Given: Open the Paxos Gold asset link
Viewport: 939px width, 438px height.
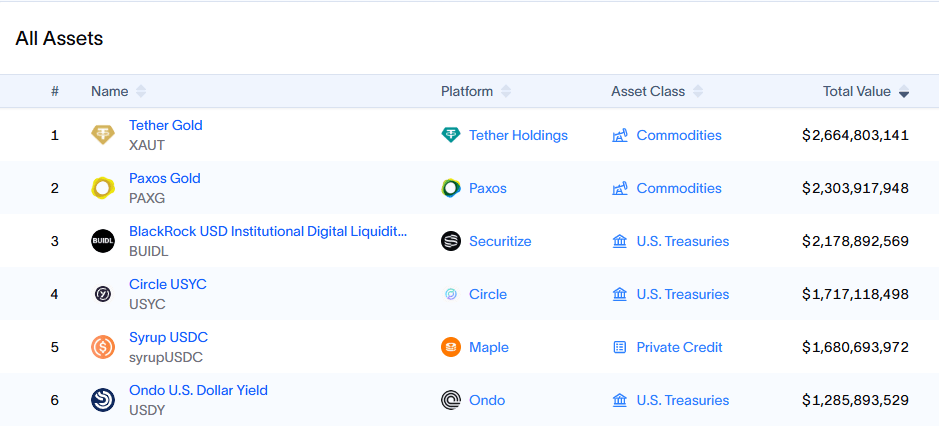Looking at the screenshot, I should pyautogui.click(x=165, y=178).
